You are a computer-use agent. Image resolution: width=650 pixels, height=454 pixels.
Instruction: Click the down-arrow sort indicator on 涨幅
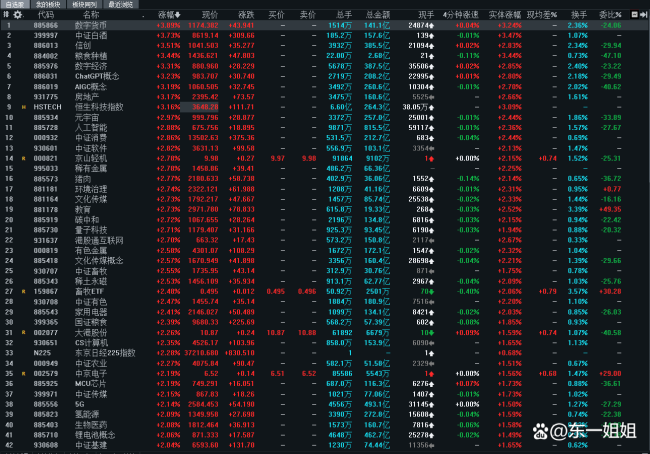tap(178, 15)
